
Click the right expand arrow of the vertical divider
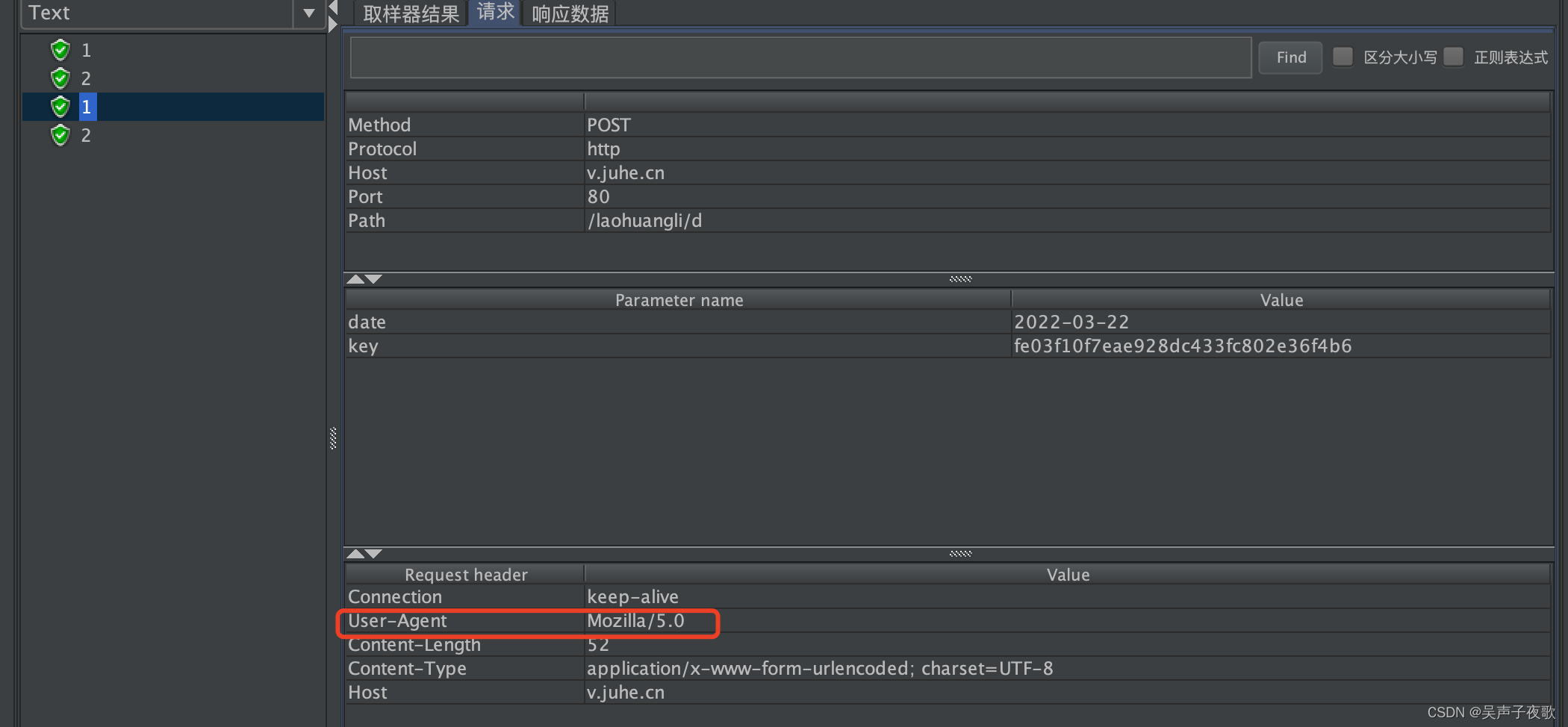pos(333,25)
